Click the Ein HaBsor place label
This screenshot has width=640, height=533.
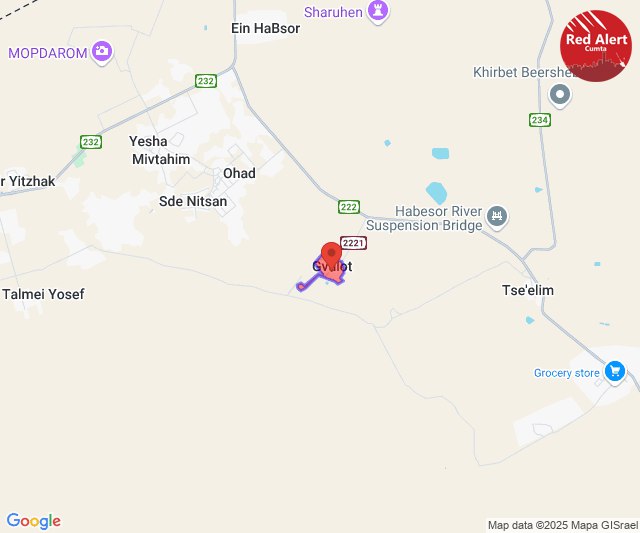(265, 28)
